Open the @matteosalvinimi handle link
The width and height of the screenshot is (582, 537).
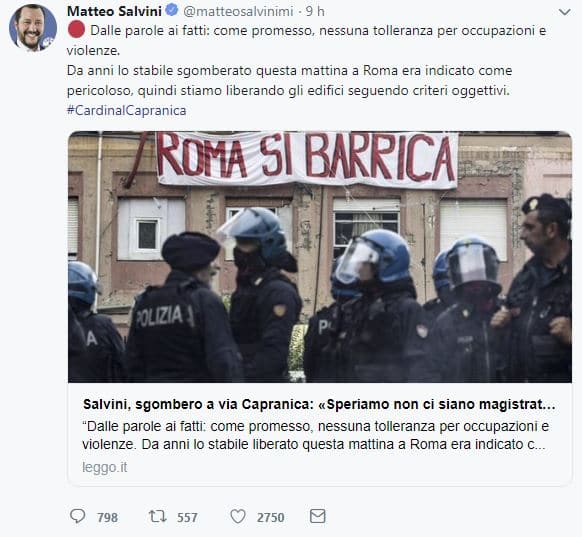point(238,12)
